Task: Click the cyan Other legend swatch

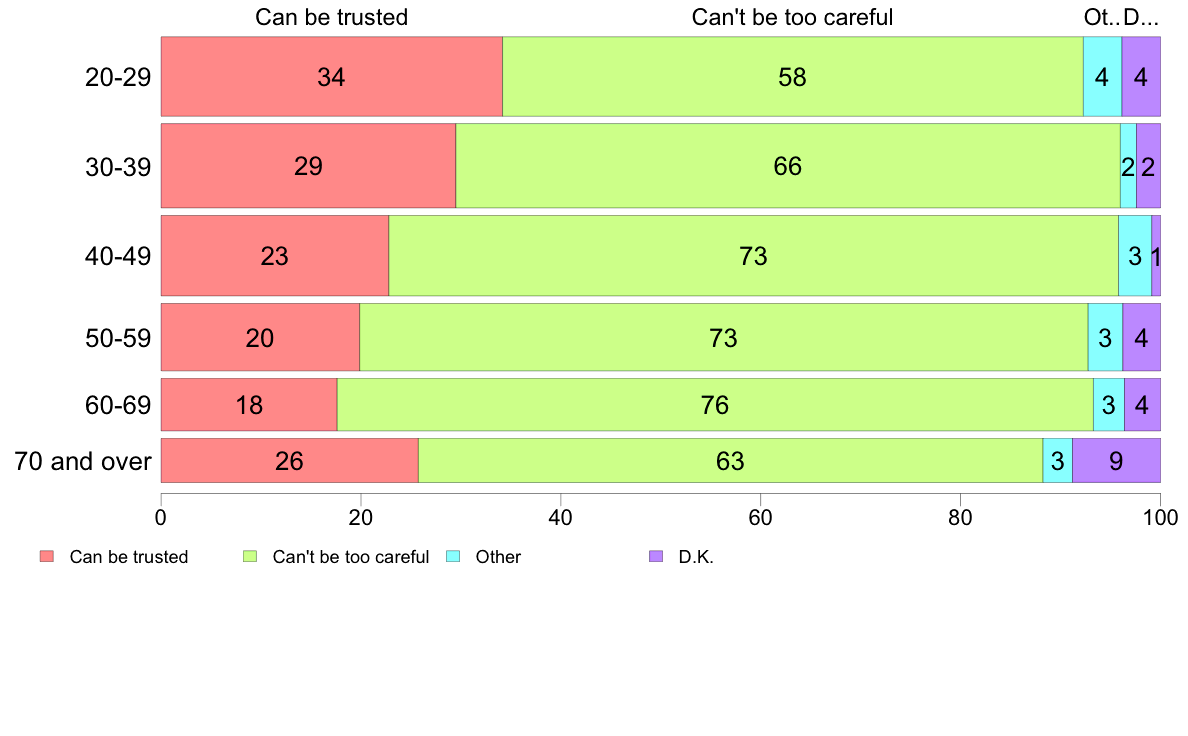Action: click(453, 556)
